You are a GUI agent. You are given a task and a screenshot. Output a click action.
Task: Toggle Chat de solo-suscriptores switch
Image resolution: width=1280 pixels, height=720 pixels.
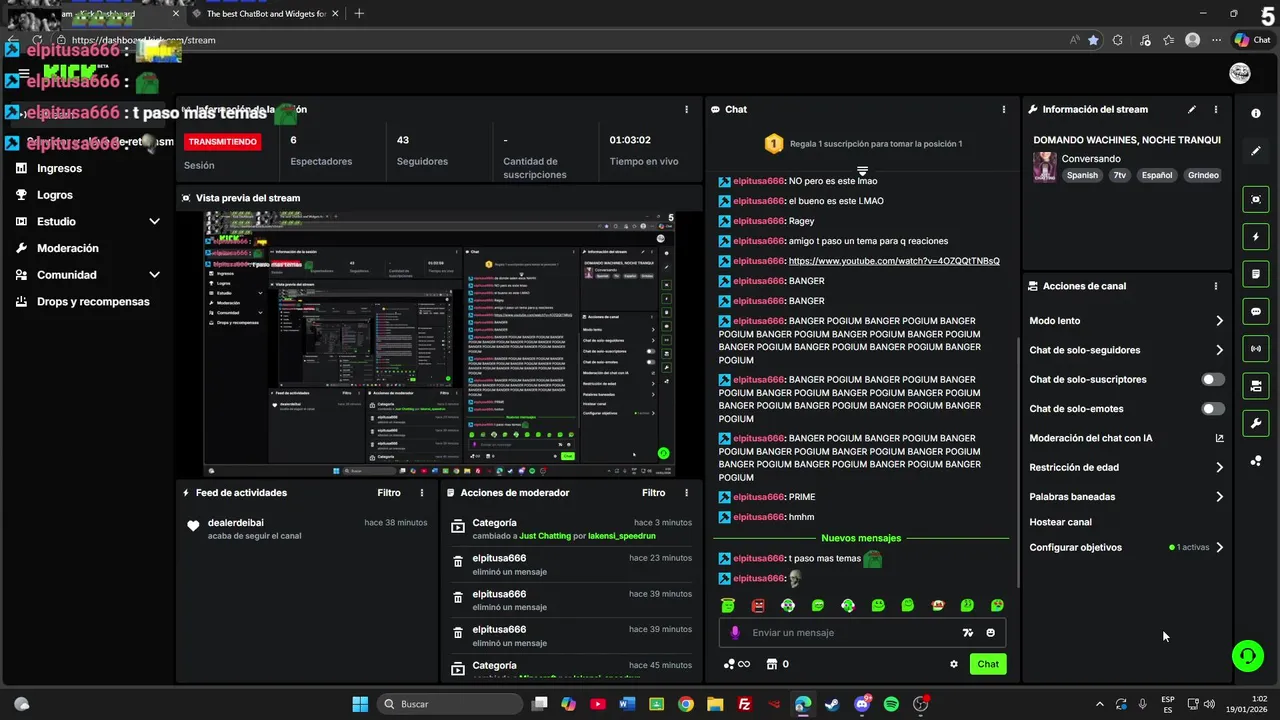click(1213, 380)
